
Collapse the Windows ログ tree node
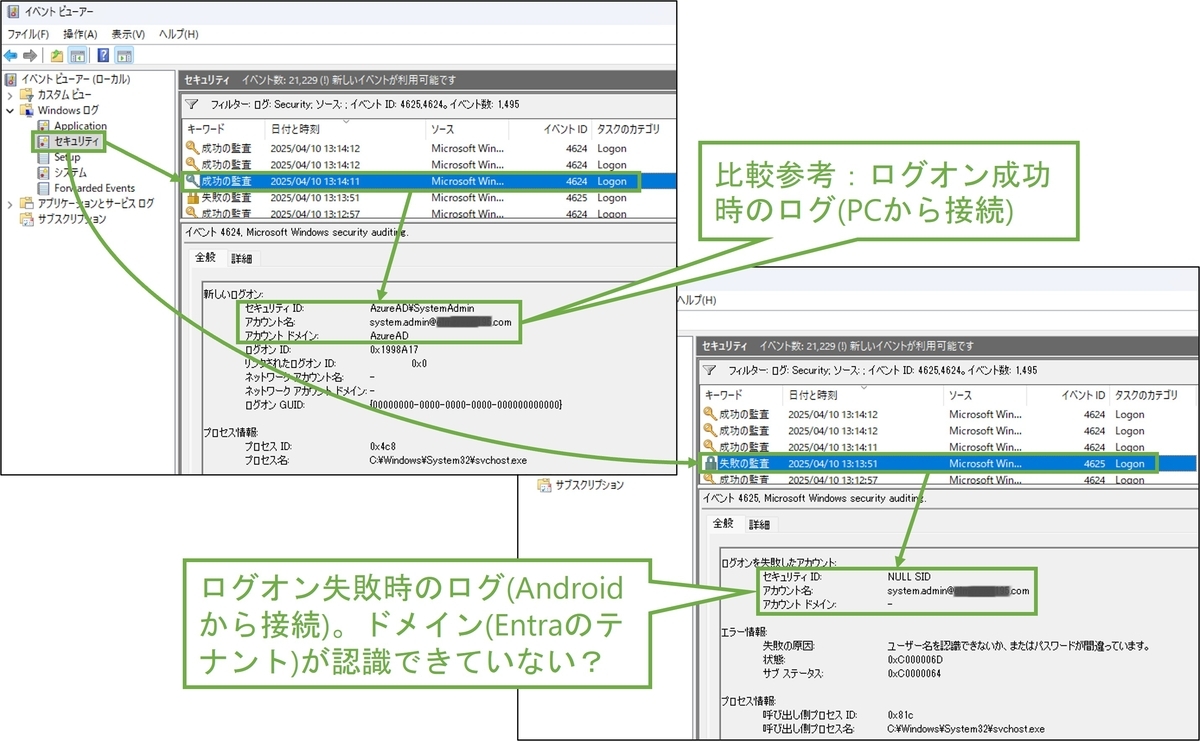click(x=10, y=110)
